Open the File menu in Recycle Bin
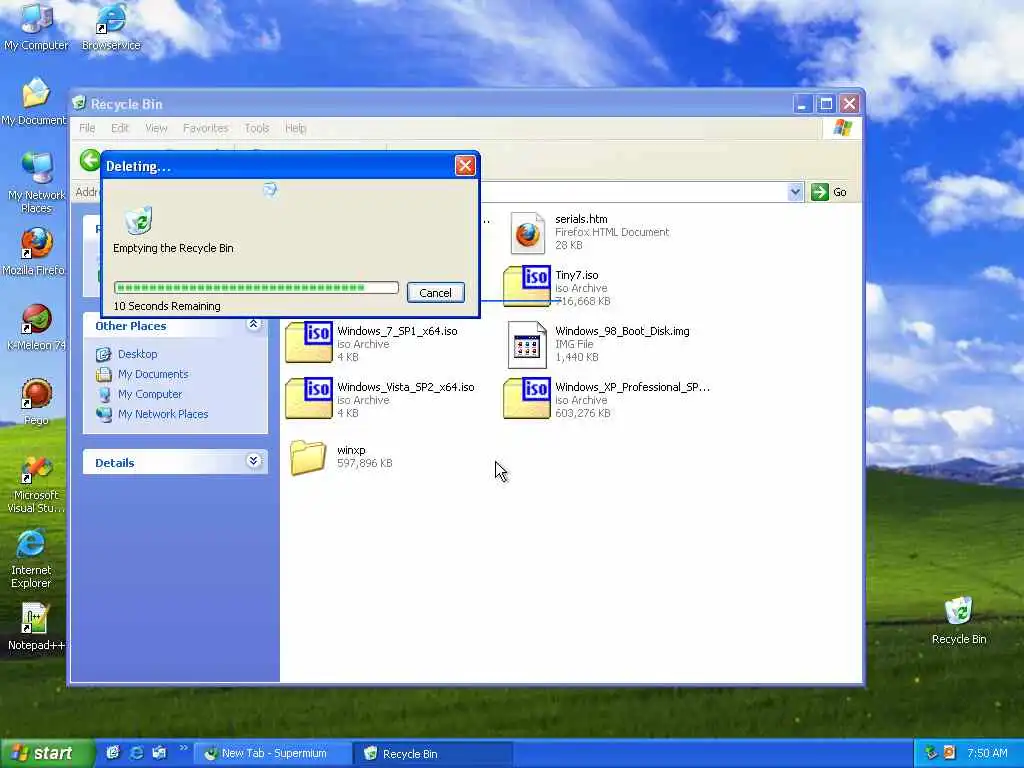Viewport: 1024px width, 768px height. [x=87, y=128]
